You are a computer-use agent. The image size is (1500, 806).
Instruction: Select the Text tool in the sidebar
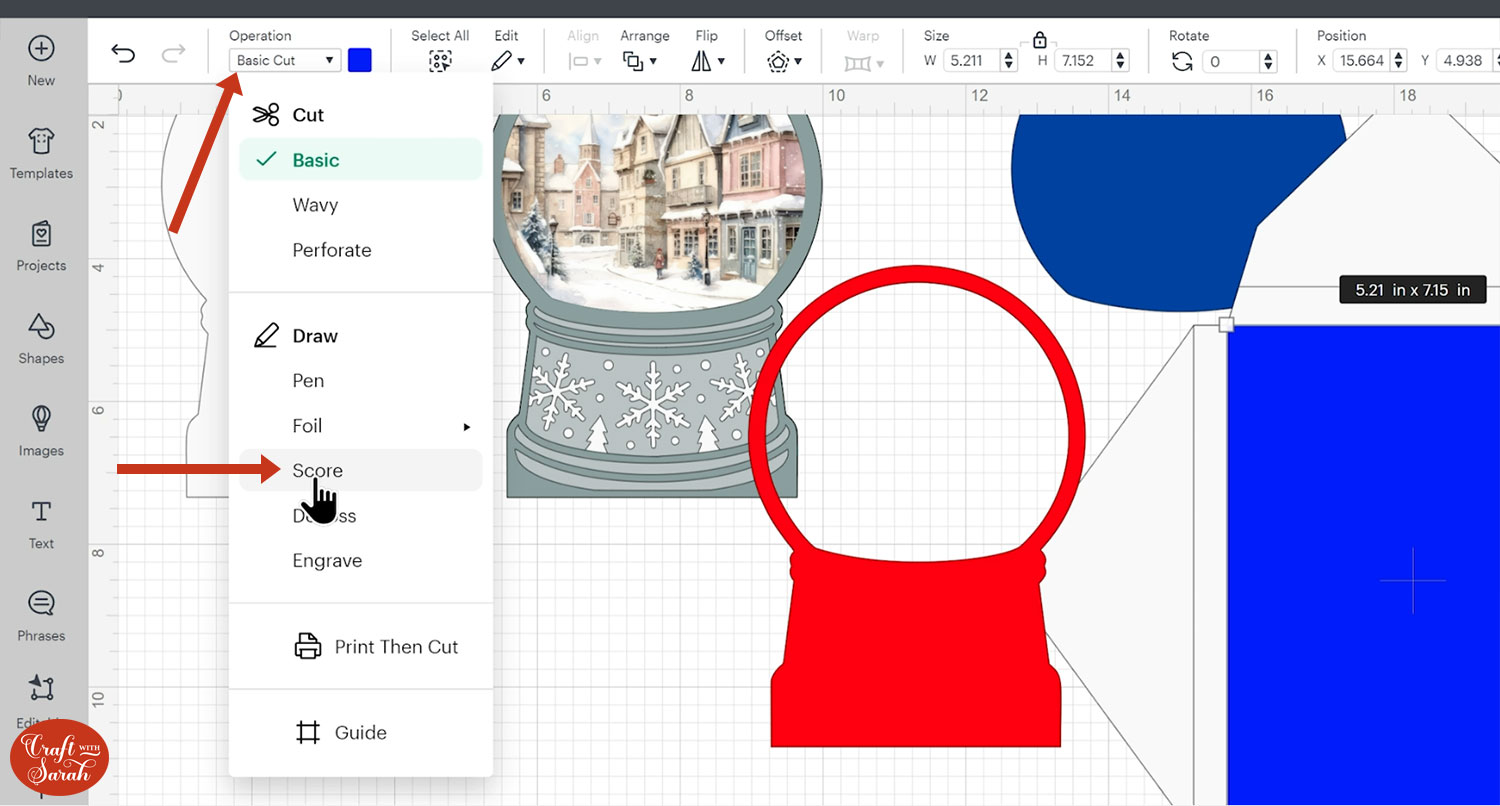41,523
